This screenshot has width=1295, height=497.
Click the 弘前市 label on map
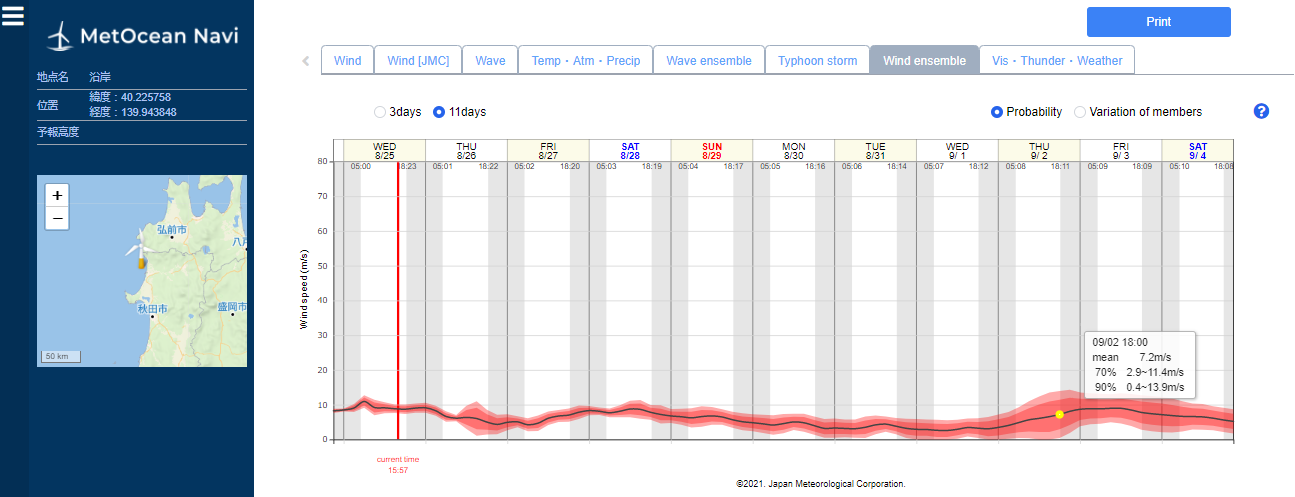pyautogui.click(x=171, y=230)
